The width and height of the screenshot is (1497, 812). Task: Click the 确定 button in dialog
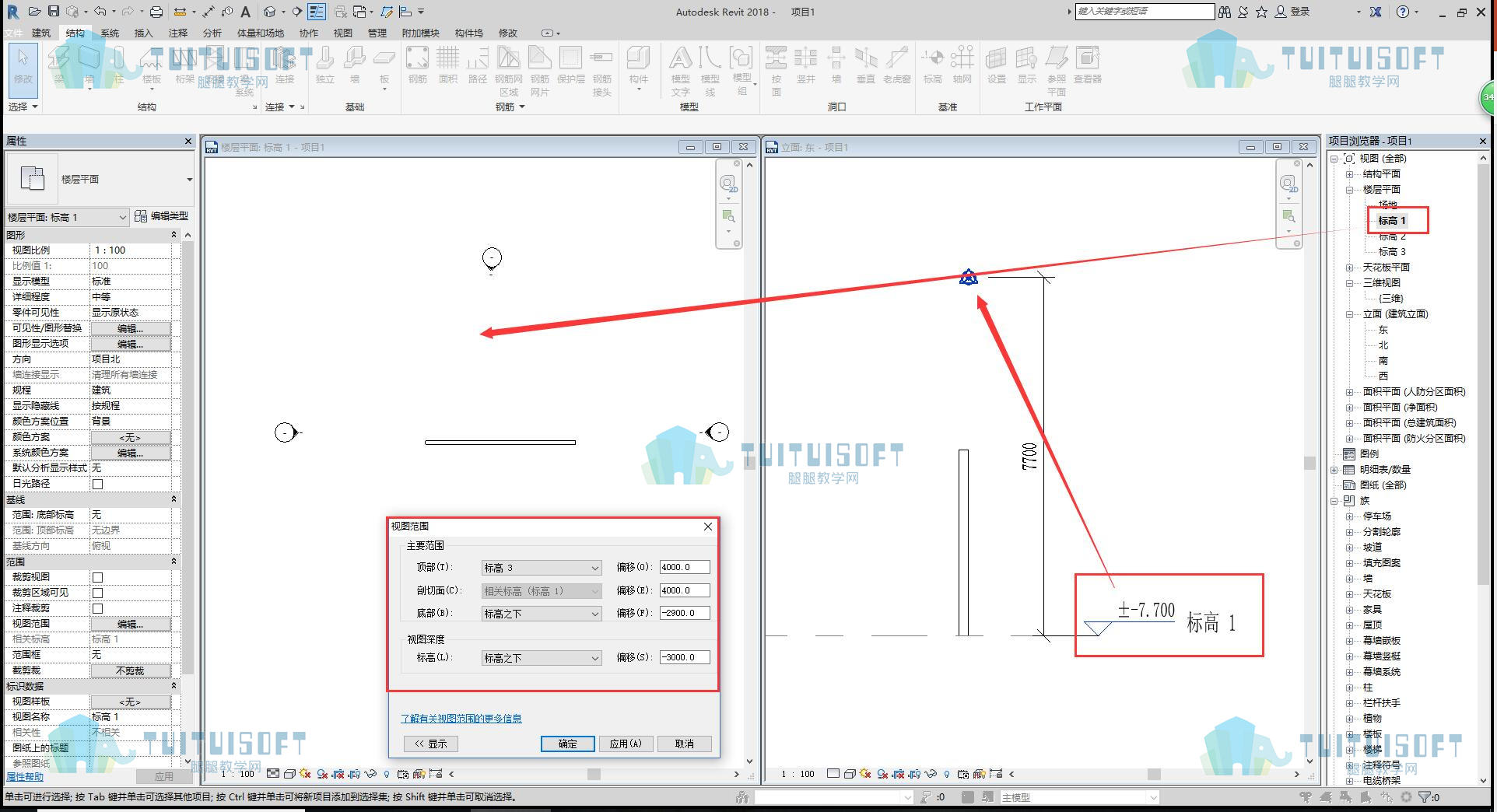(x=568, y=744)
